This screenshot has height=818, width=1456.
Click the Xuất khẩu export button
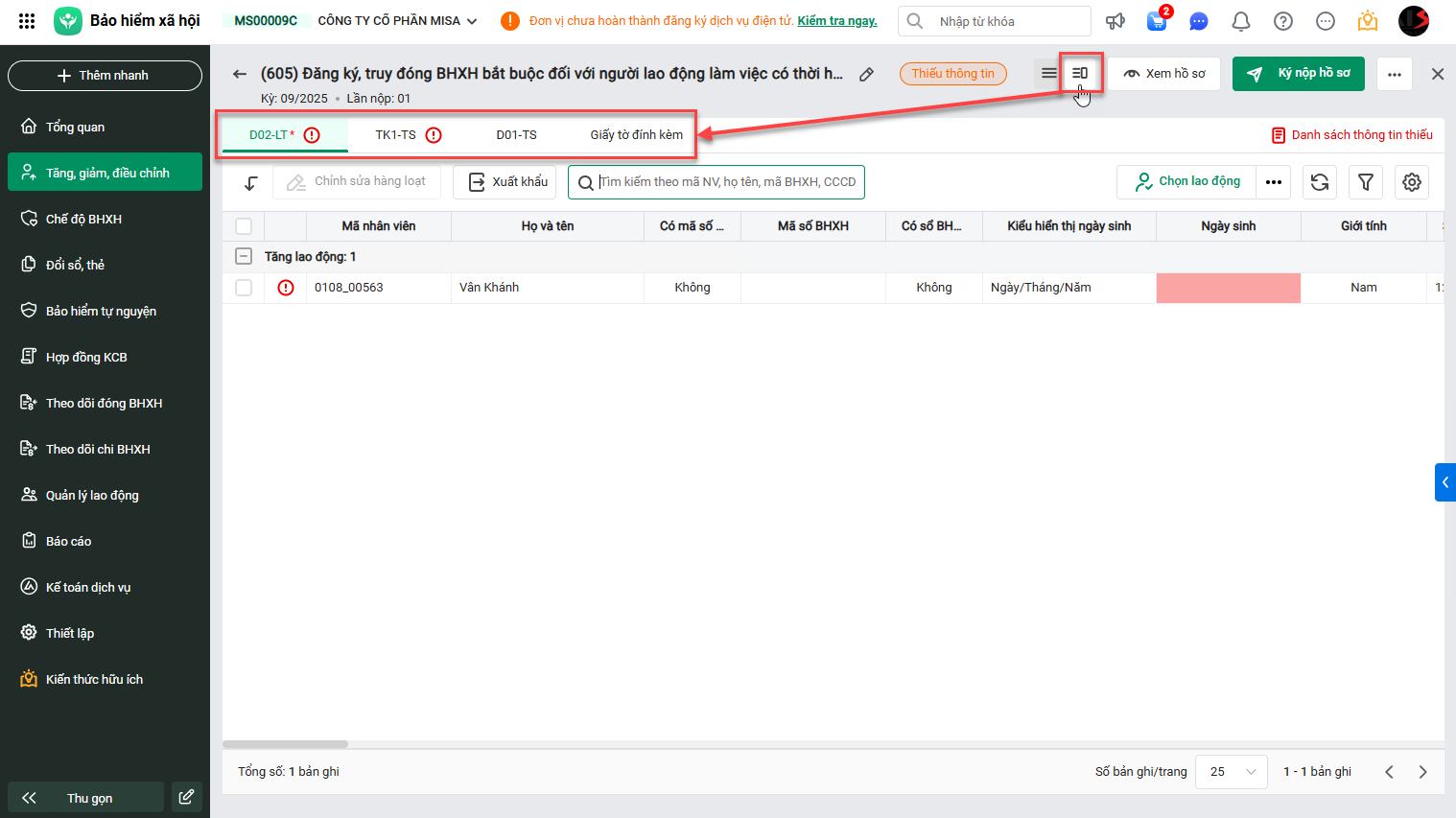505,182
